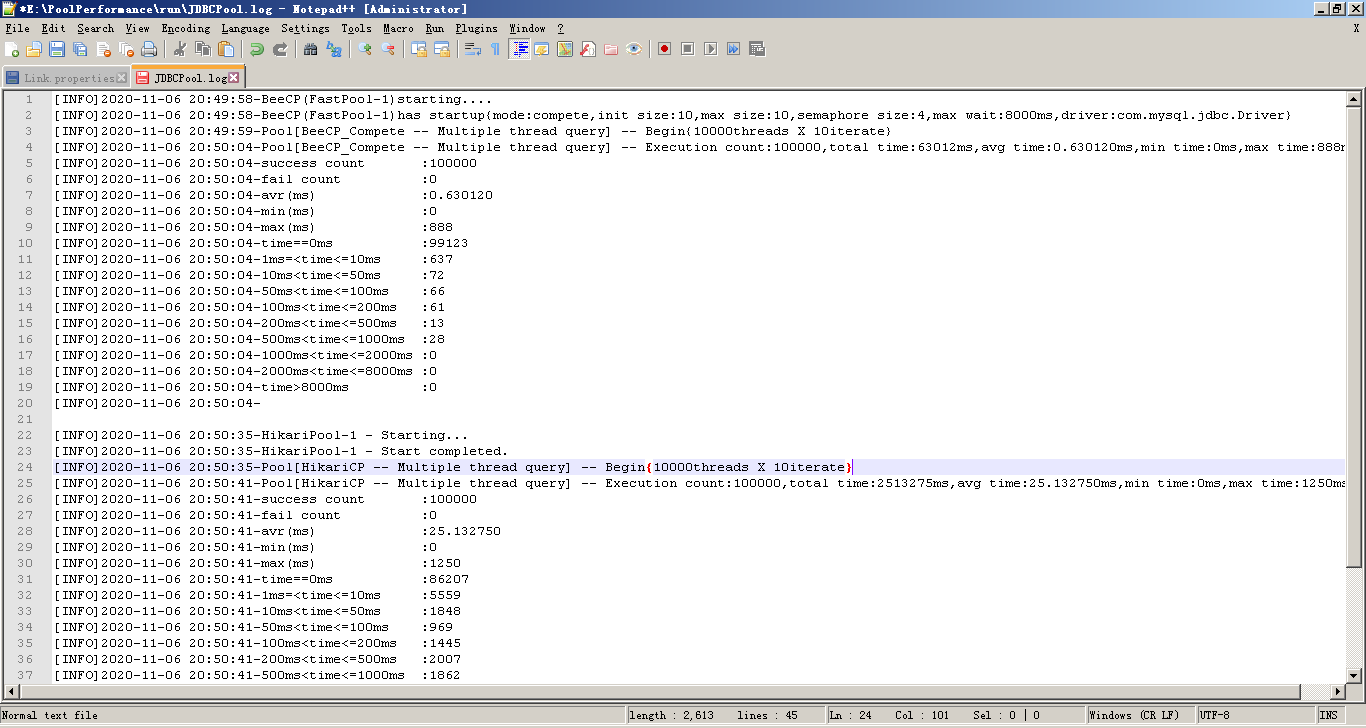Image resolution: width=1366 pixels, height=728 pixels.
Task: Click the New file toolbar icon
Action: coord(12,49)
